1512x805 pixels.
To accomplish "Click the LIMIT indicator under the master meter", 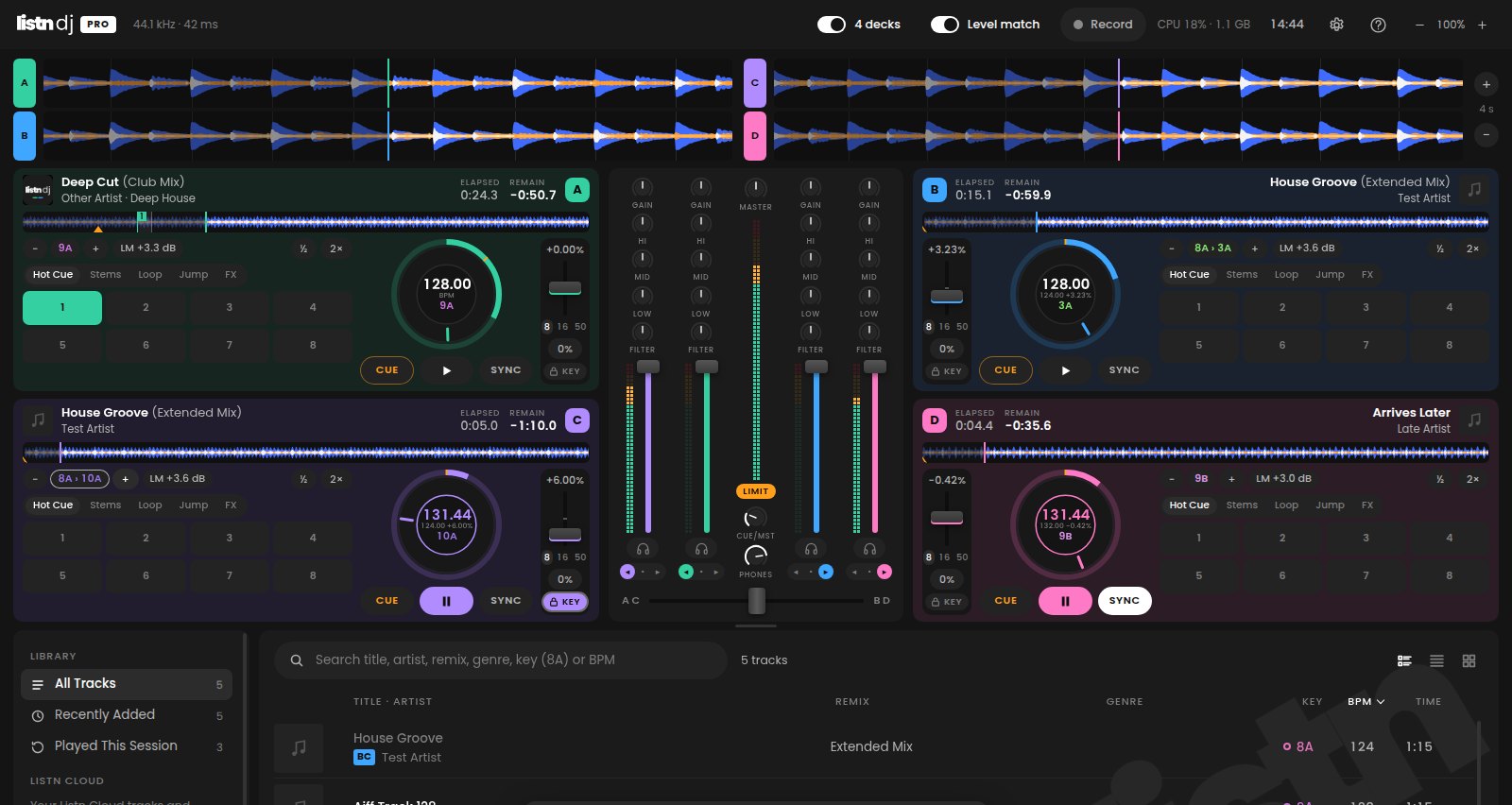I will tap(756, 491).
